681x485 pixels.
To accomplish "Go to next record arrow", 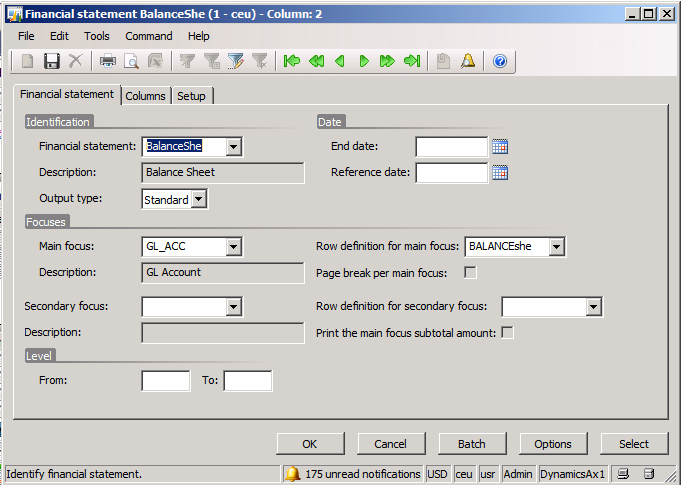I will tap(364, 61).
